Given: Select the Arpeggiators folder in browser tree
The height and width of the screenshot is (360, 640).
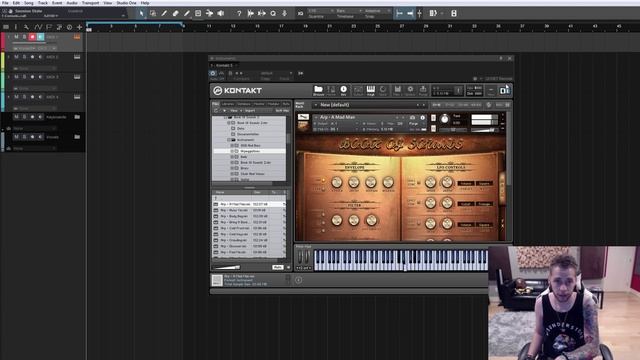Looking at the screenshot, I should pyautogui.click(x=249, y=151).
